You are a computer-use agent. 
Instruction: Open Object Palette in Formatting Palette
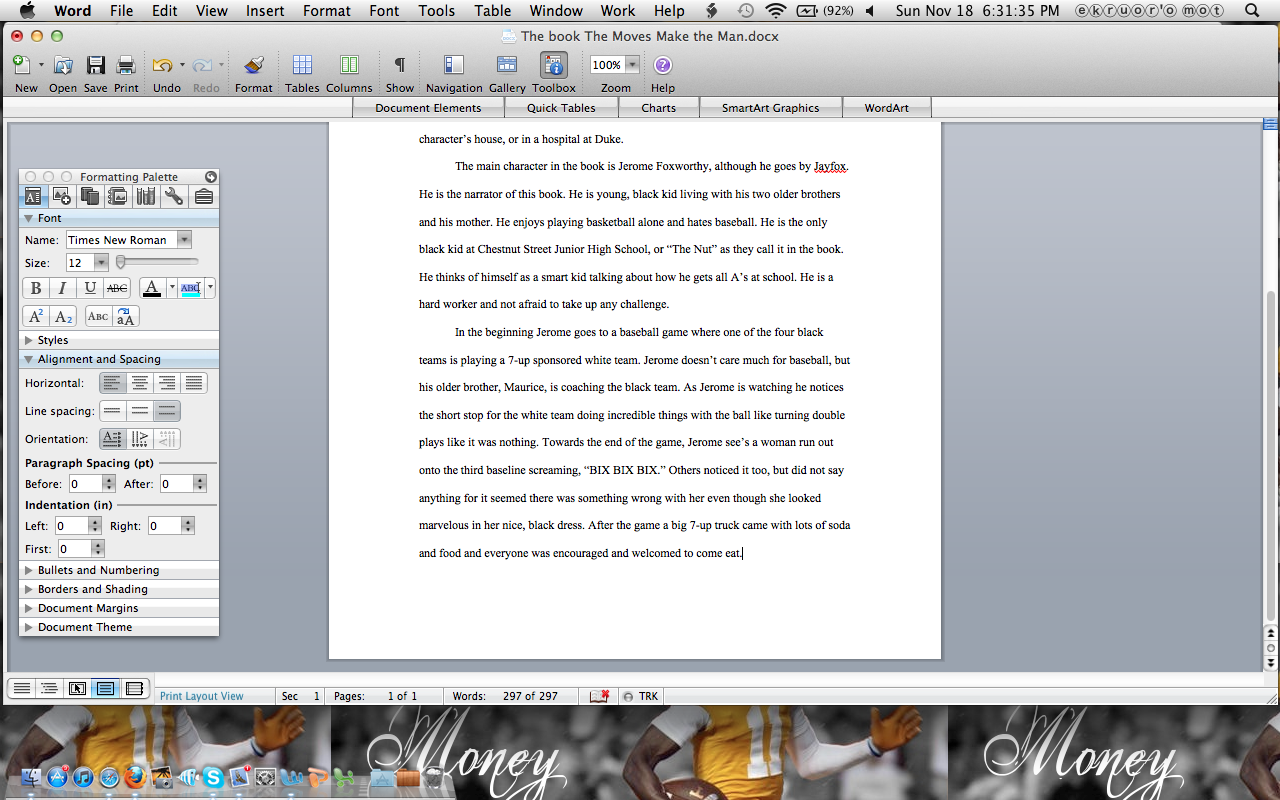(x=61, y=196)
